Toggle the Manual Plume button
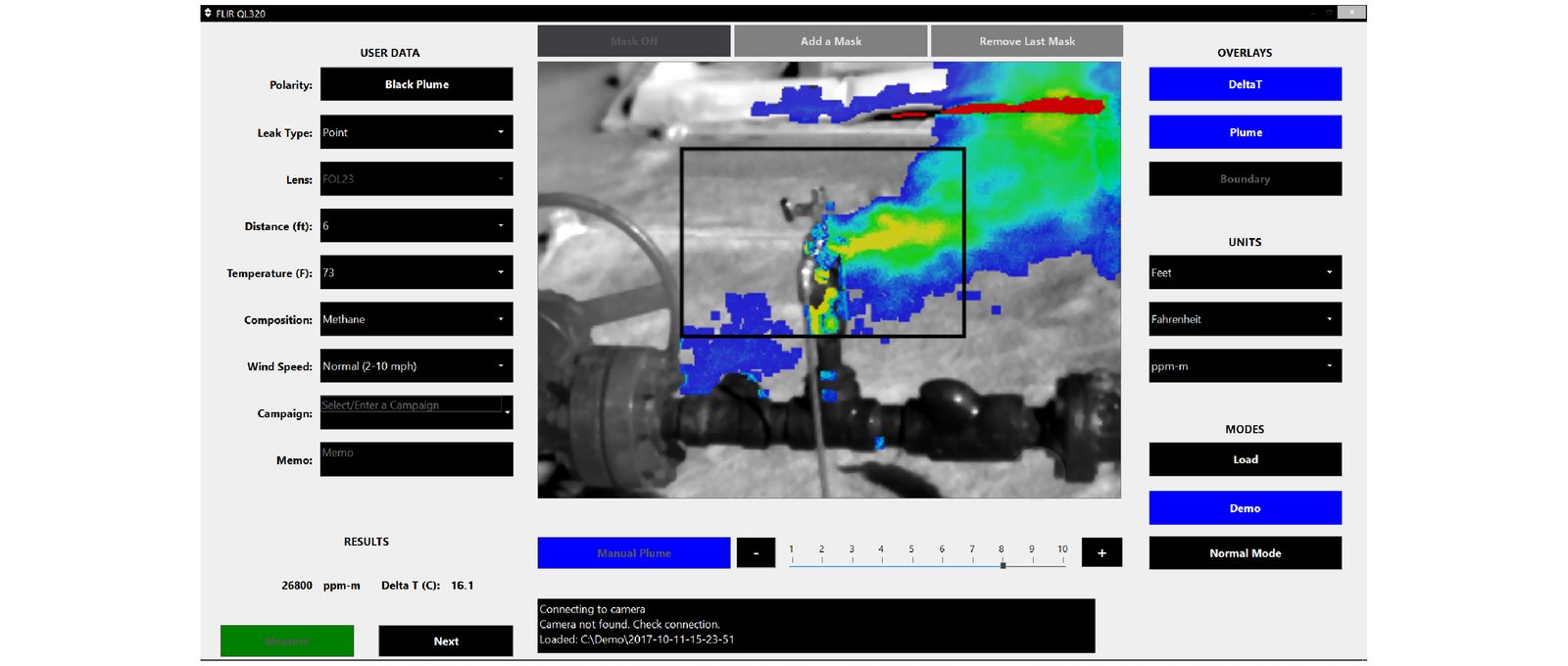 [x=634, y=553]
